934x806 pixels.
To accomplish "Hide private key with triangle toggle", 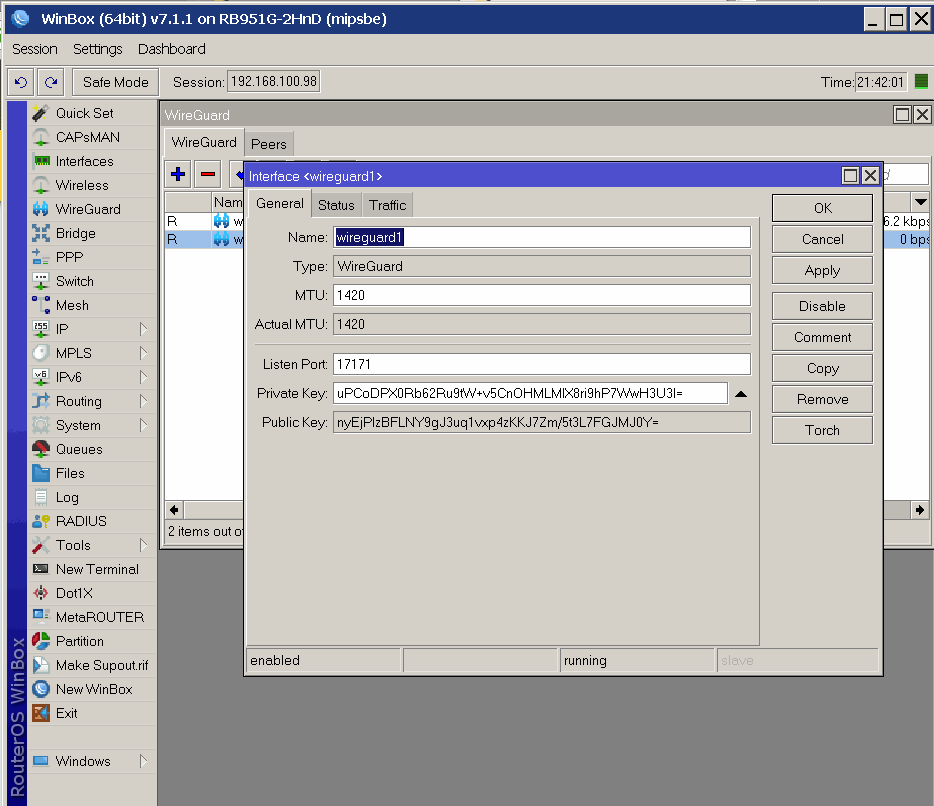I will coord(741,394).
